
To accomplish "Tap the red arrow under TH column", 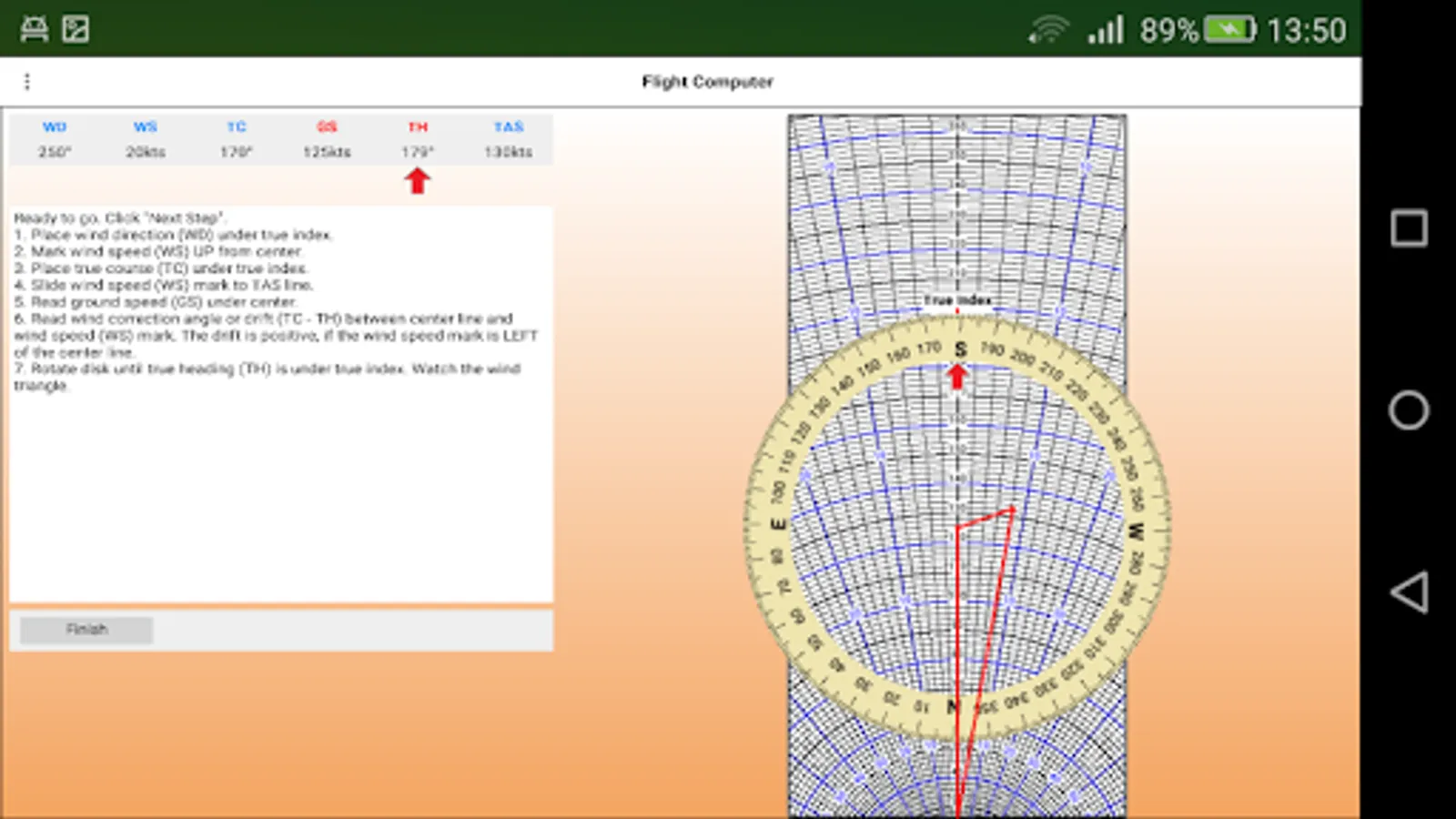I will (418, 181).
